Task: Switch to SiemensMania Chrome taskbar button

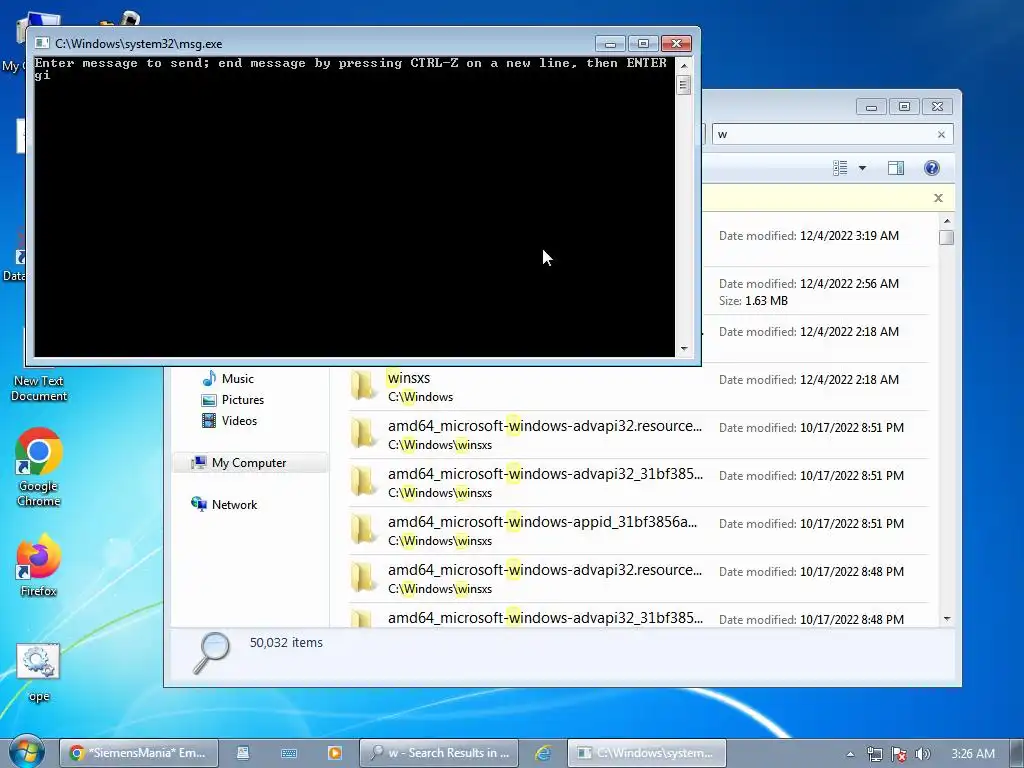Action: pos(139,753)
